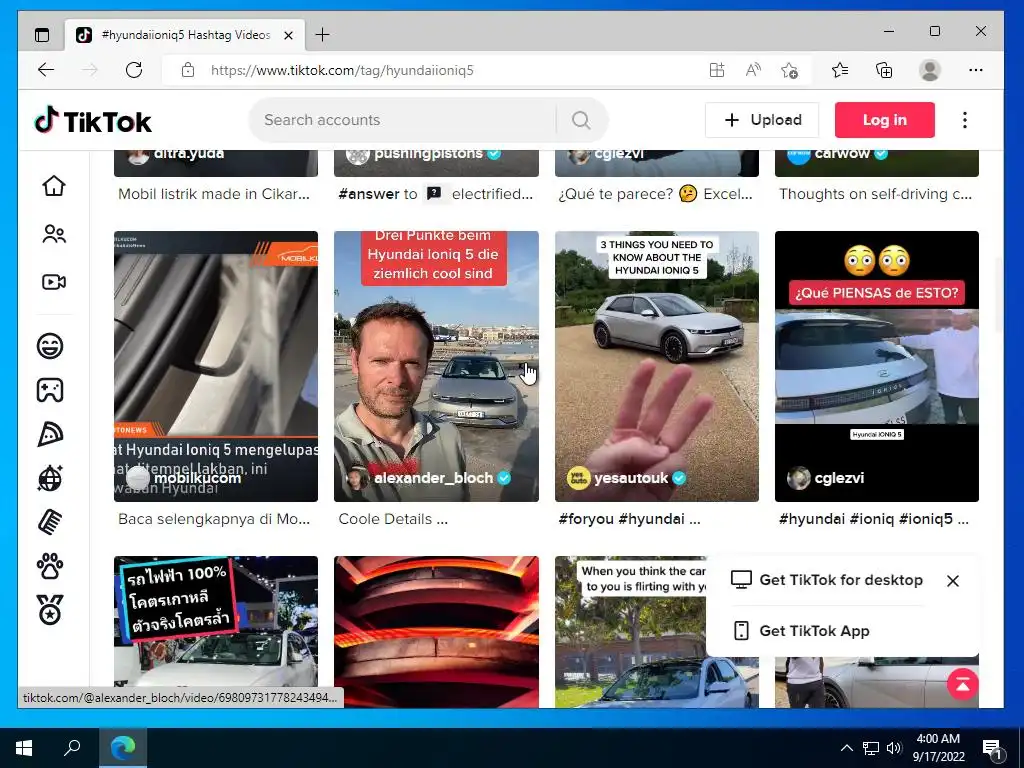The image size is (1024, 768).
Task: Open the Collections icon
Action: pyautogui.click(x=884, y=70)
